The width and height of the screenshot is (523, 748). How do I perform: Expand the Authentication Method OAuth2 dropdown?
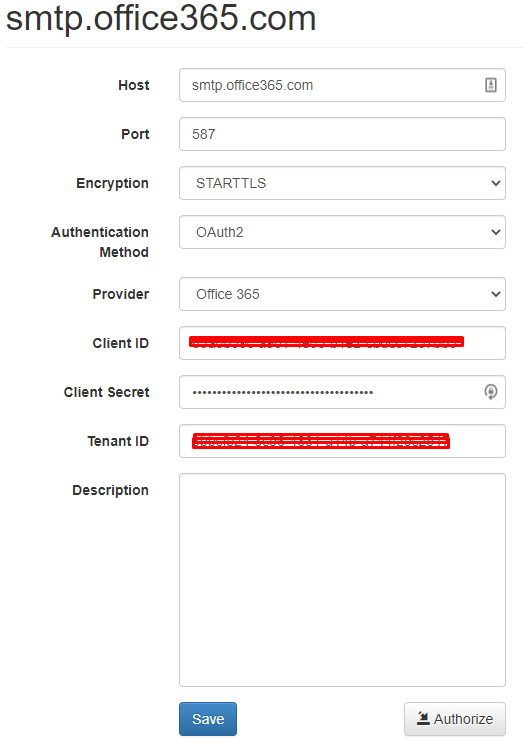[342, 232]
